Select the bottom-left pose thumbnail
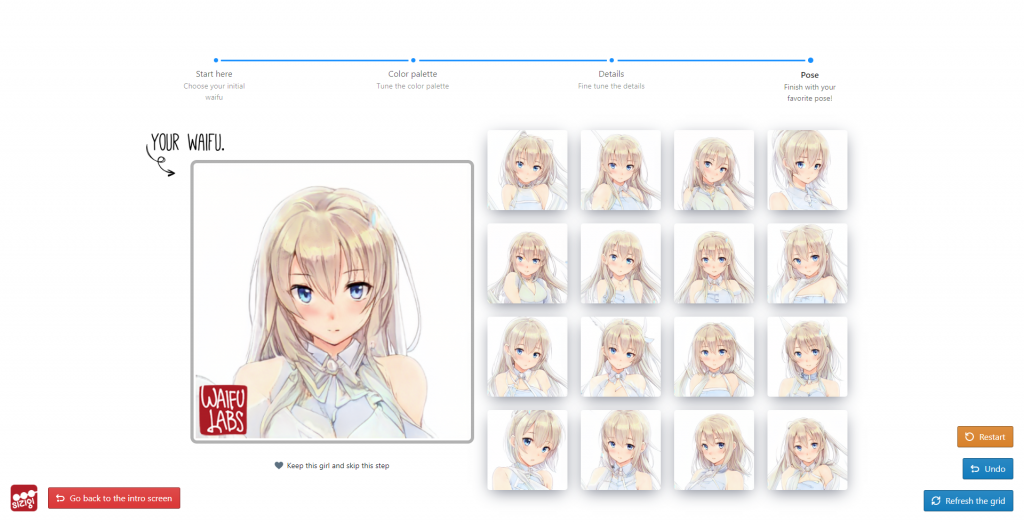 coord(527,450)
